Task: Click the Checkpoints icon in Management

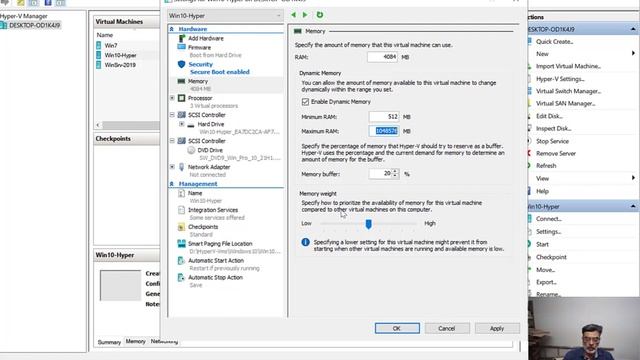Action: pos(182,227)
